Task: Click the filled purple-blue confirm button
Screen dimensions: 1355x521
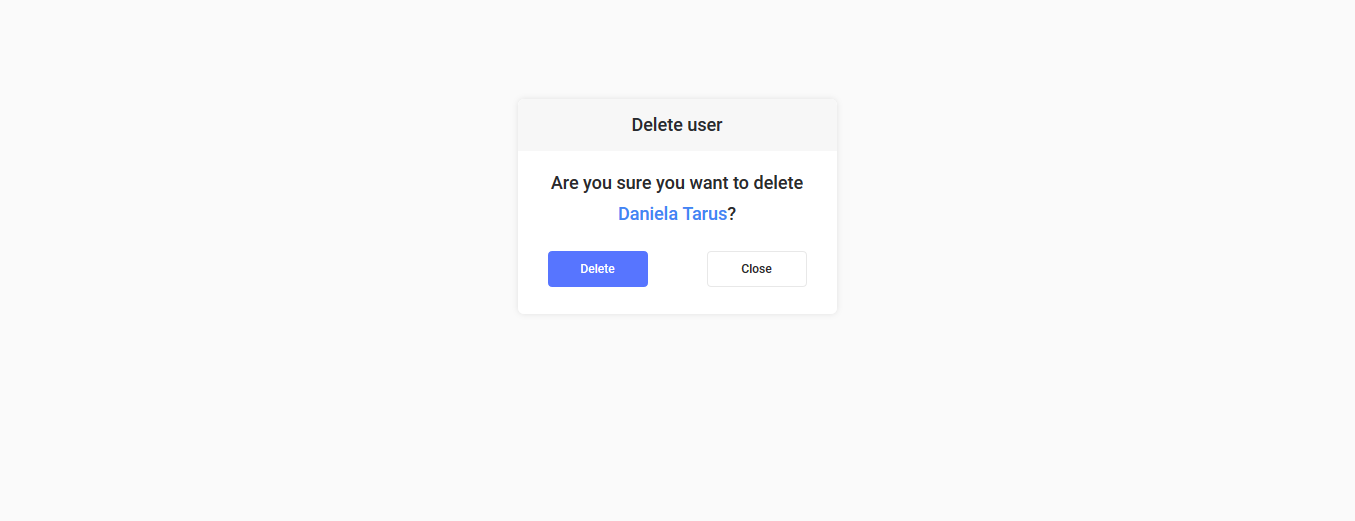Action: pos(598,269)
